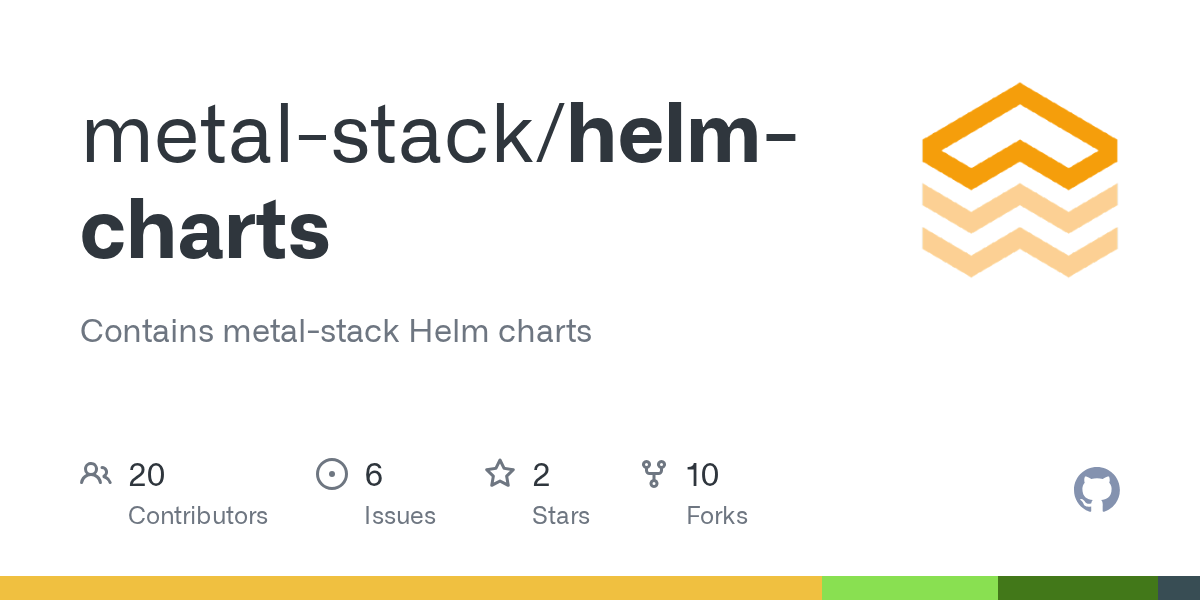This screenshot has width=1200, height=600.
Task: Click the GitHub octocat logo
Action: (1096, 491)
